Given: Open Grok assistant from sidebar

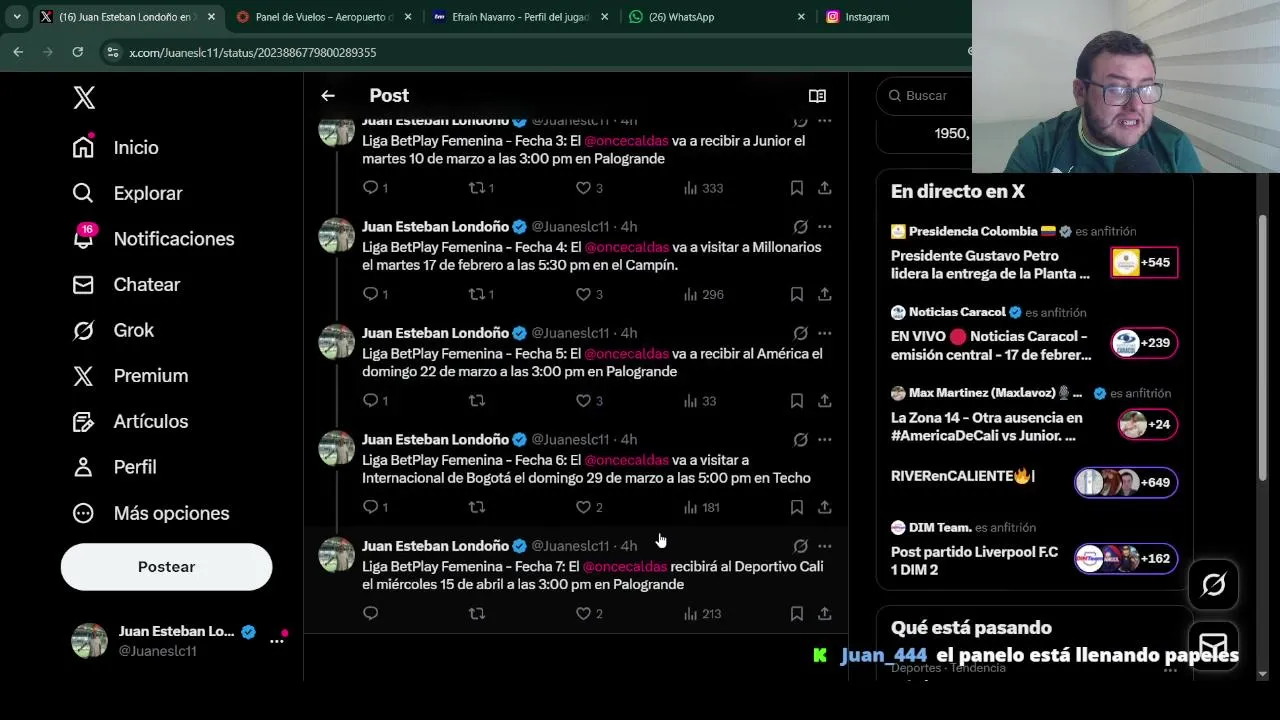Looking at the screenshot, I should click(113, 330).
